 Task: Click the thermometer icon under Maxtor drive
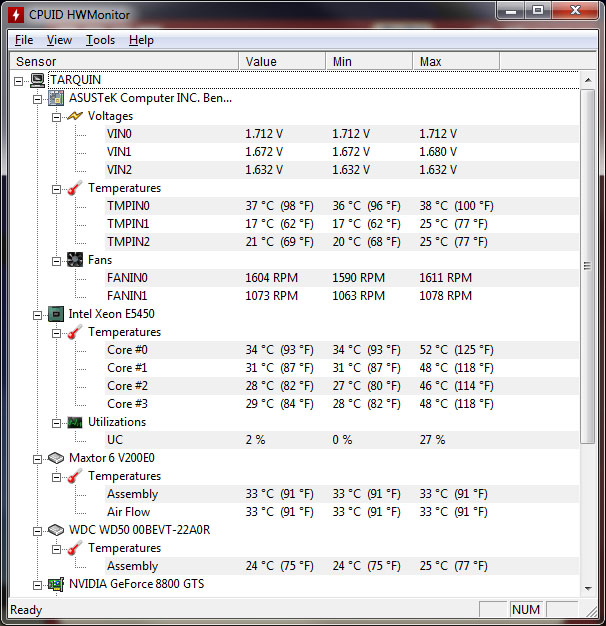point(75,476)
